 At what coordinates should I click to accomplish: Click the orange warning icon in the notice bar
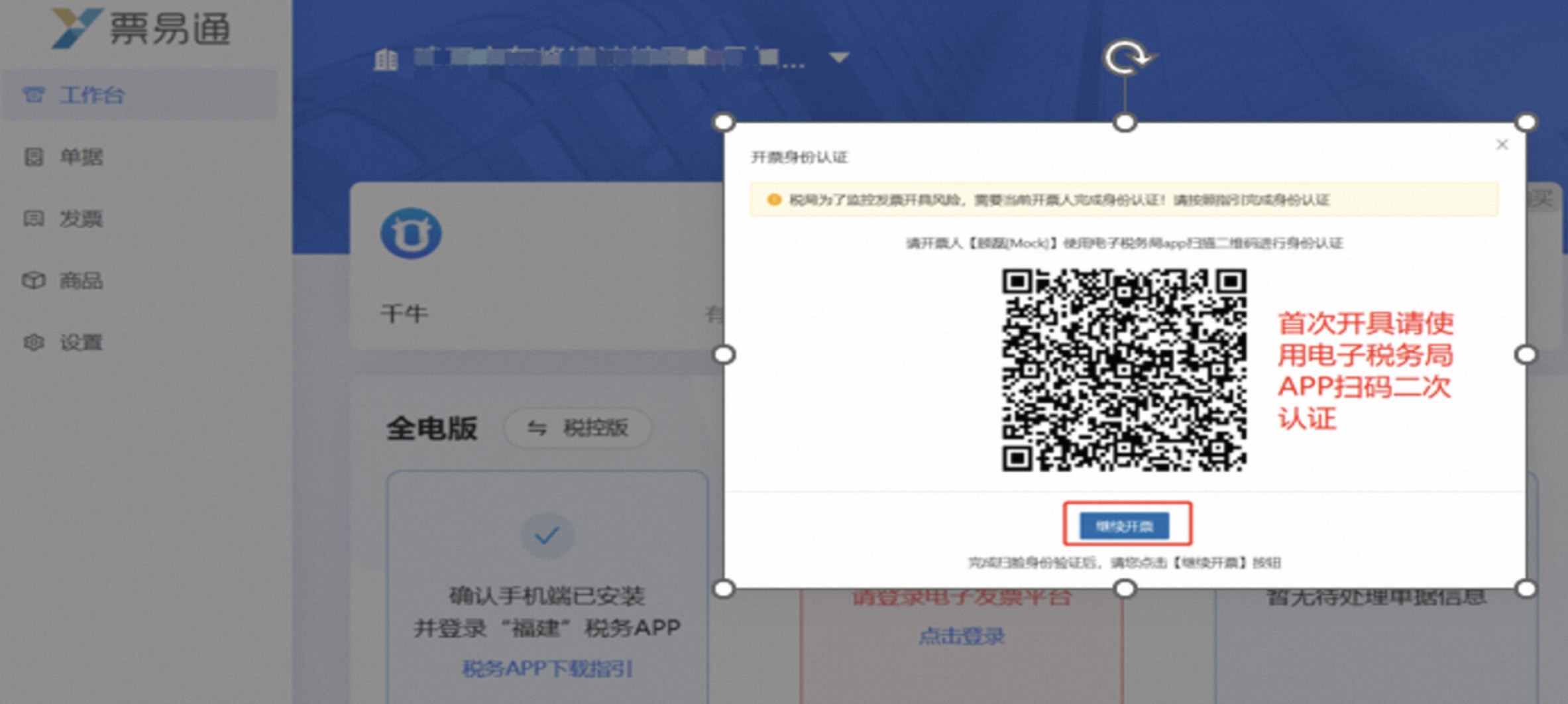(773, 200)
